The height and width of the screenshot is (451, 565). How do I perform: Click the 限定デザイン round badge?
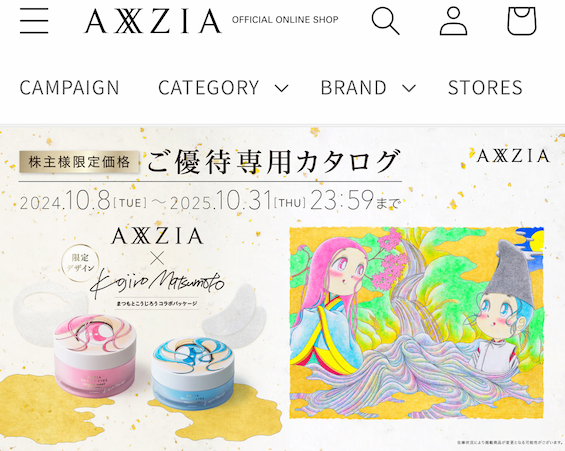click(x=81, y=263)
